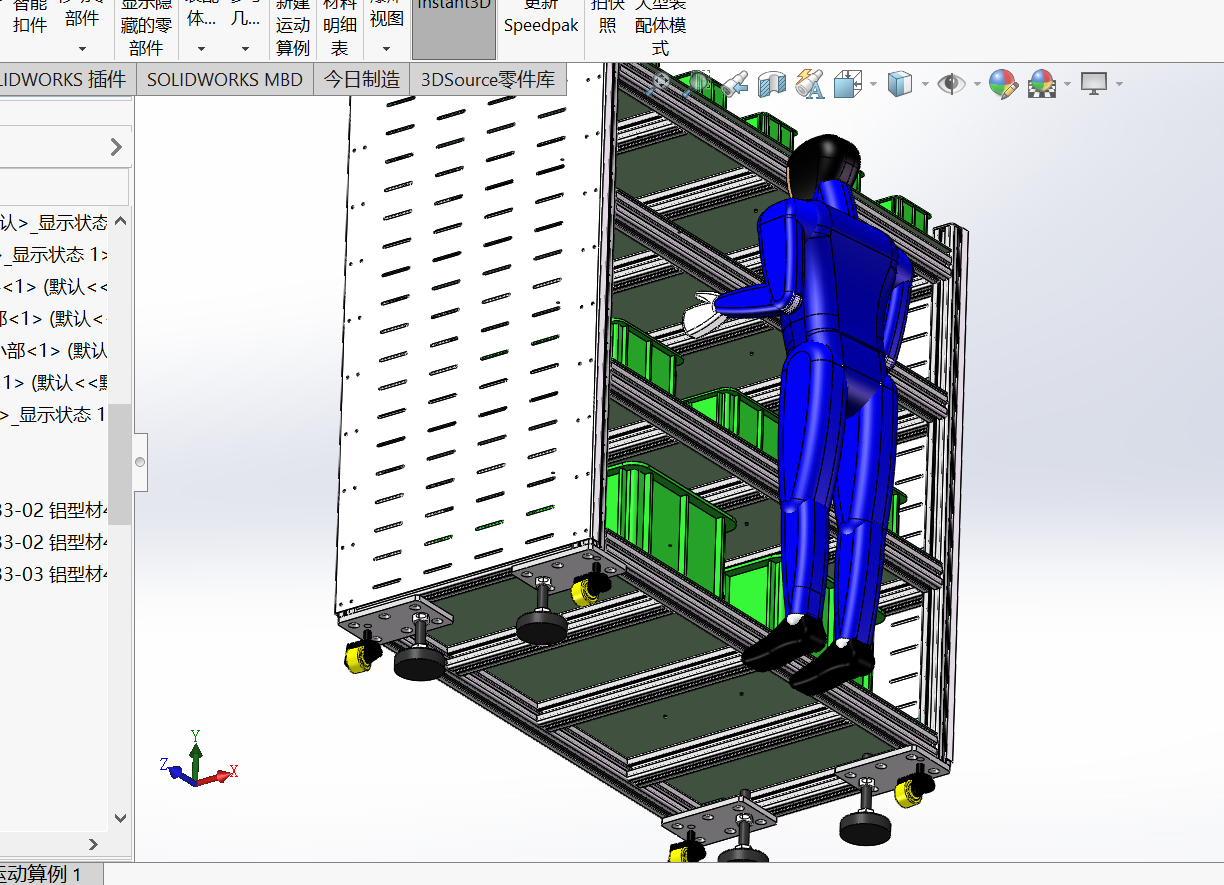This screenshot has width=1224, height=885.
Task: Select the tree row '3-03 铝型材4'
Action: (x=54, y=575)
